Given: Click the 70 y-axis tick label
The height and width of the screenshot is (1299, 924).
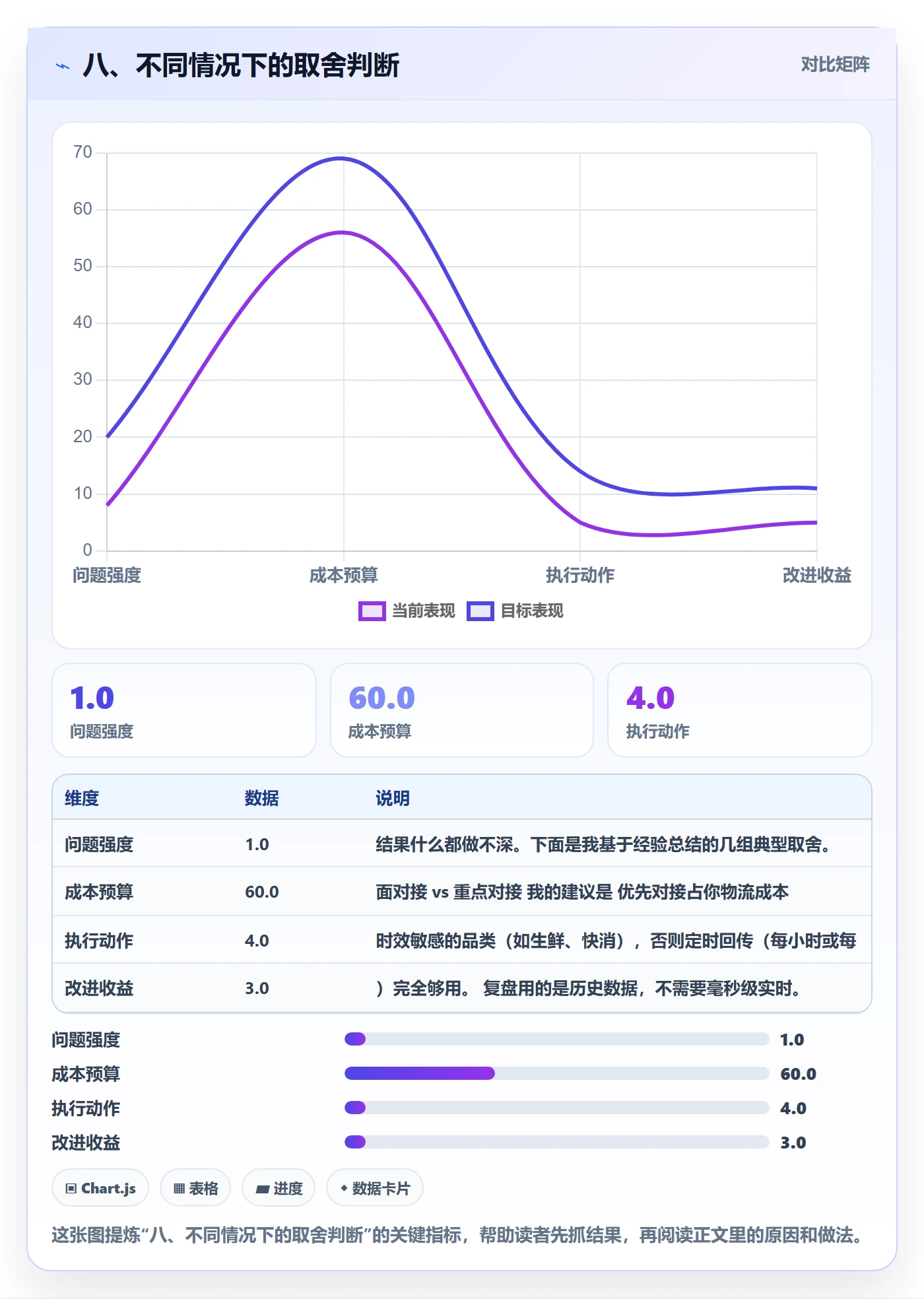Looking at the screenshot, I should coord(82,152).
